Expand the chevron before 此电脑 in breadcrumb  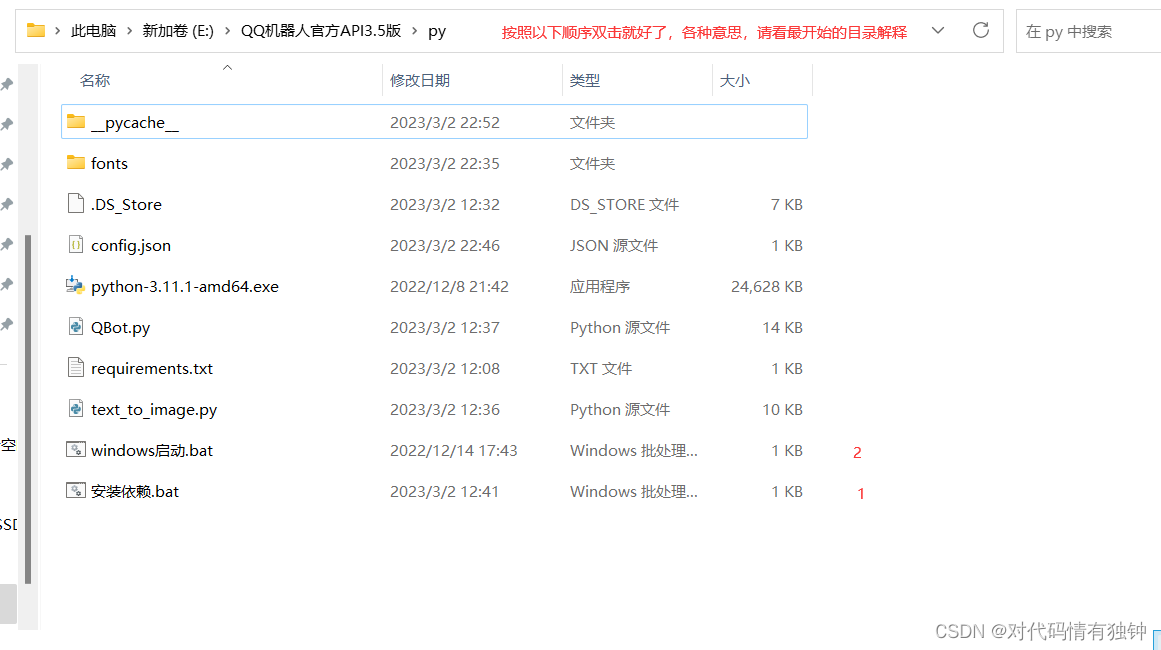58,31
